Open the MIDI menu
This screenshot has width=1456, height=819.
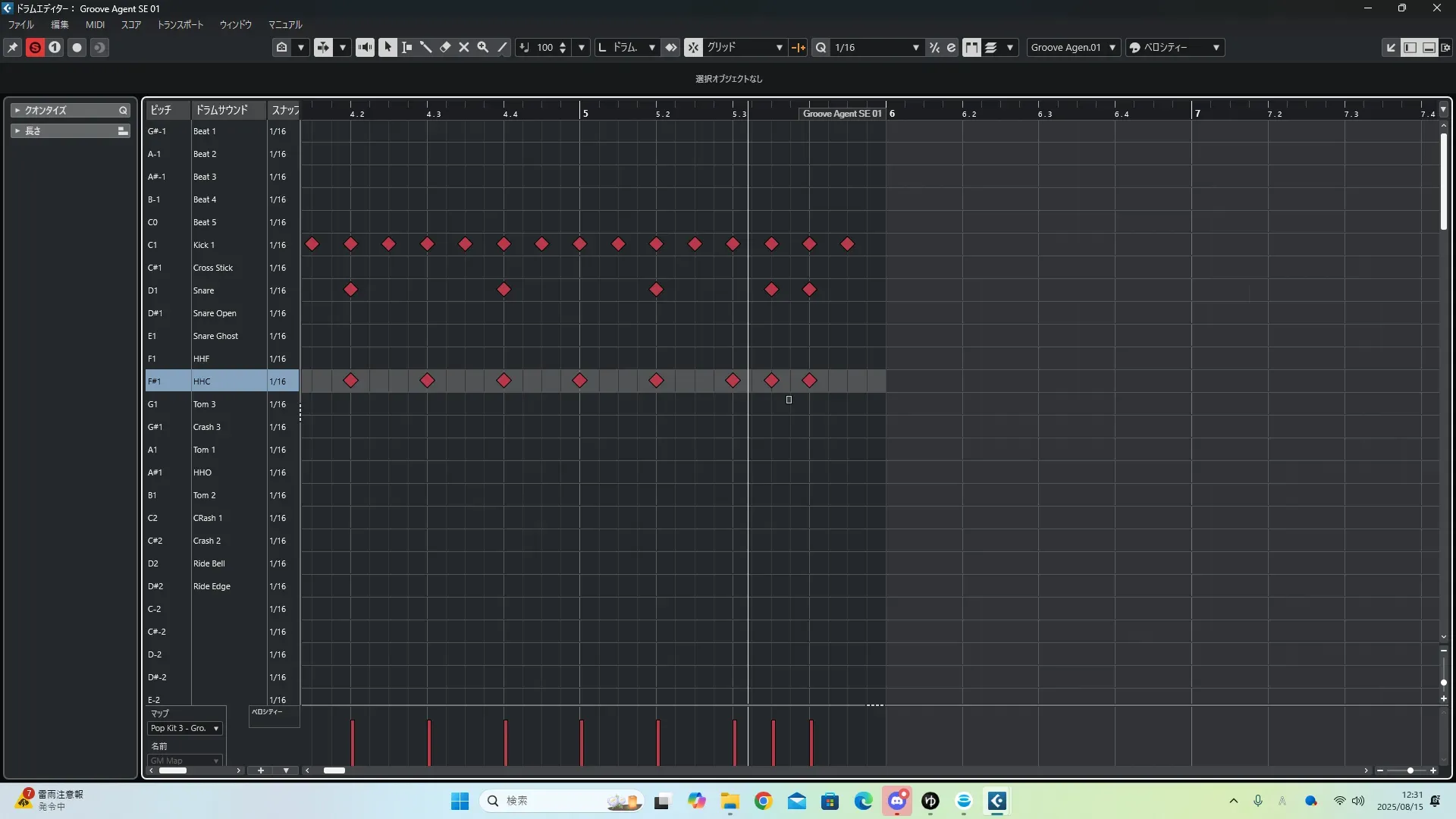[95, 24]
